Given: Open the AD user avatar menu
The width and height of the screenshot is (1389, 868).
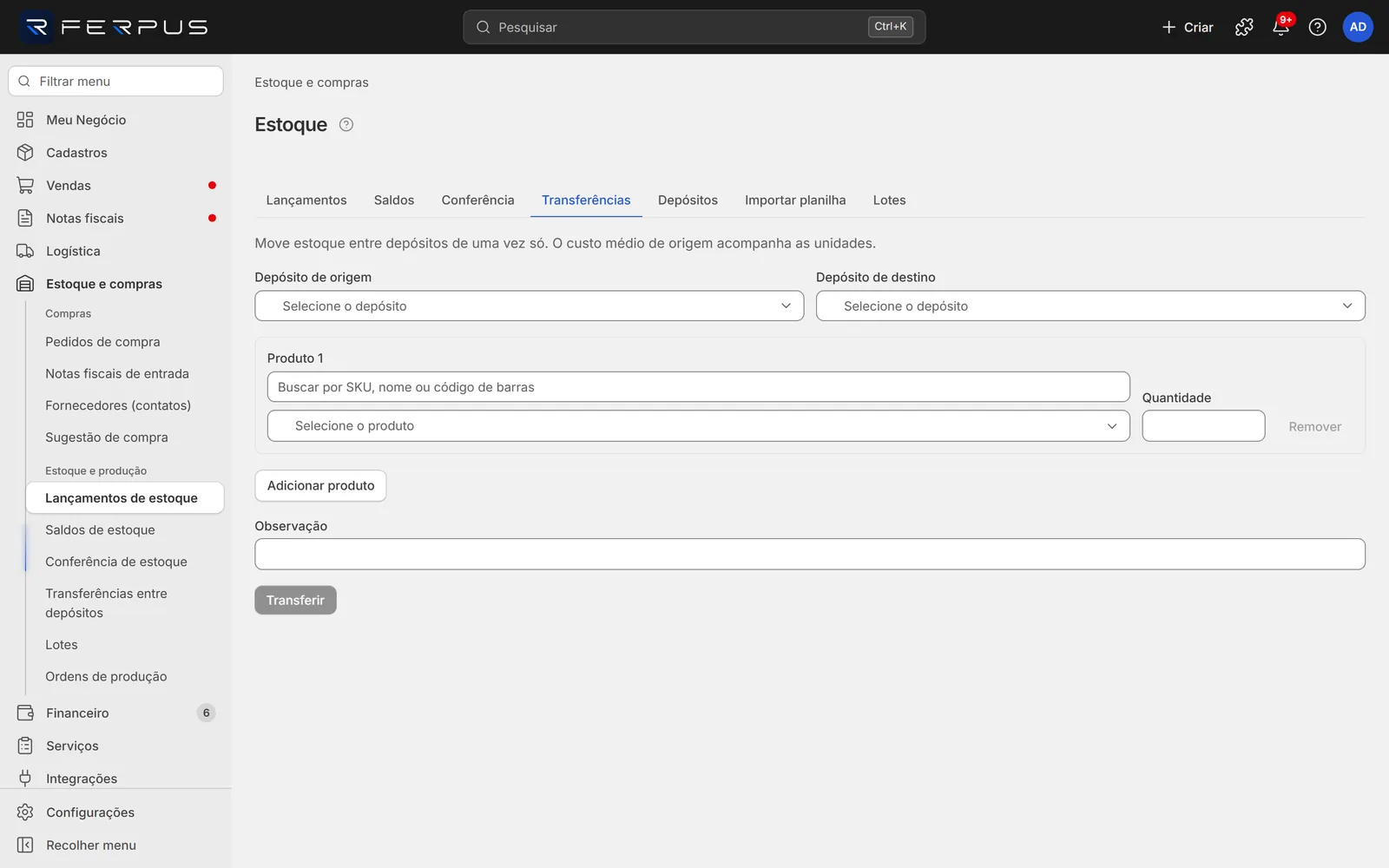Looking at the screenshot, I should (1358, 27).
